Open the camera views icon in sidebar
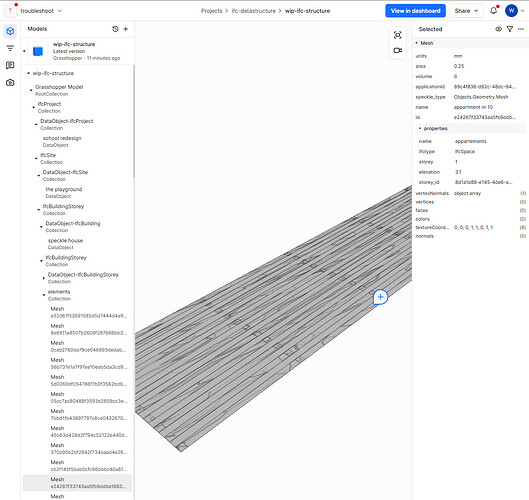529x500 pixels. click(10, 82)
